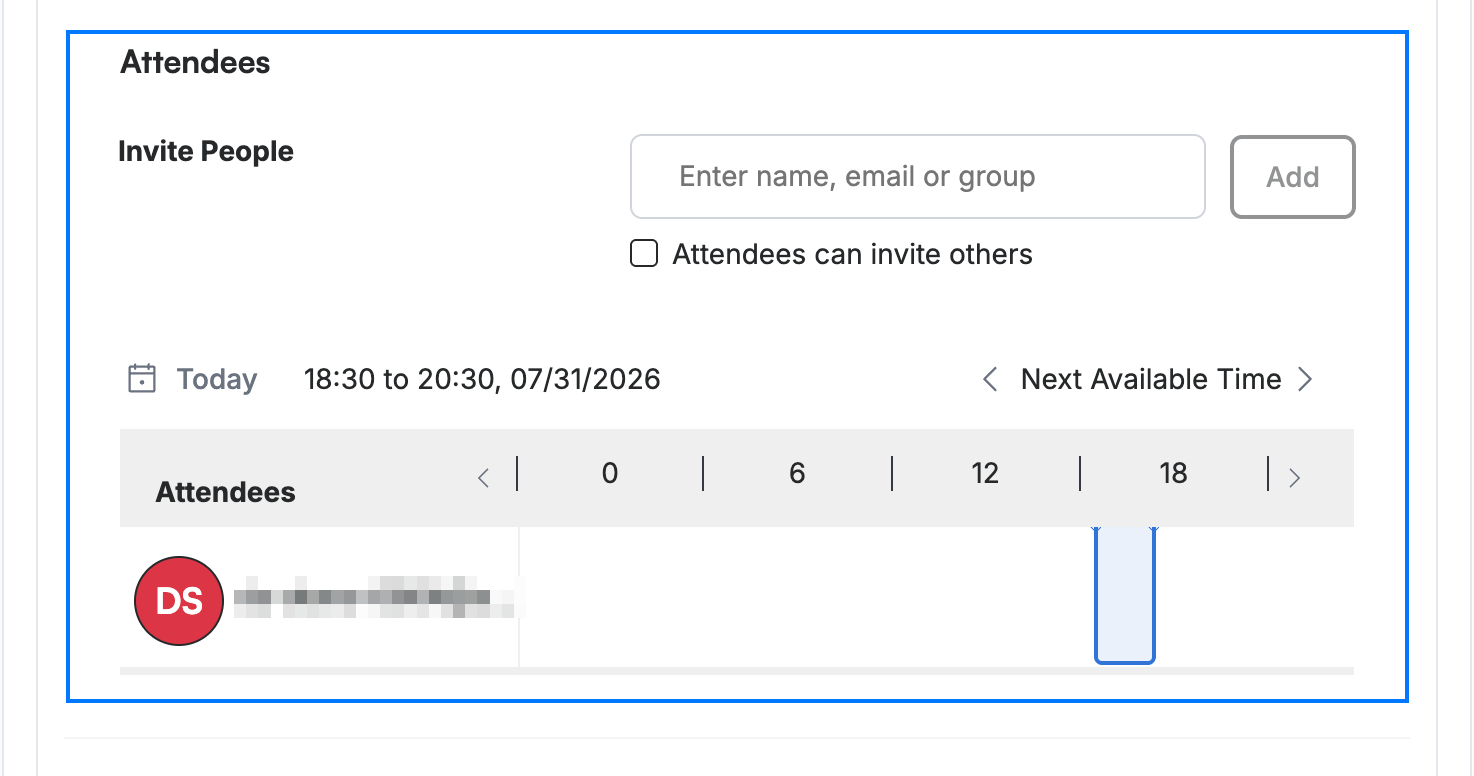This screenshot has height=776, width=1474.
Task: Select hour 18 on the timeline header
Action: [1173, 473]
